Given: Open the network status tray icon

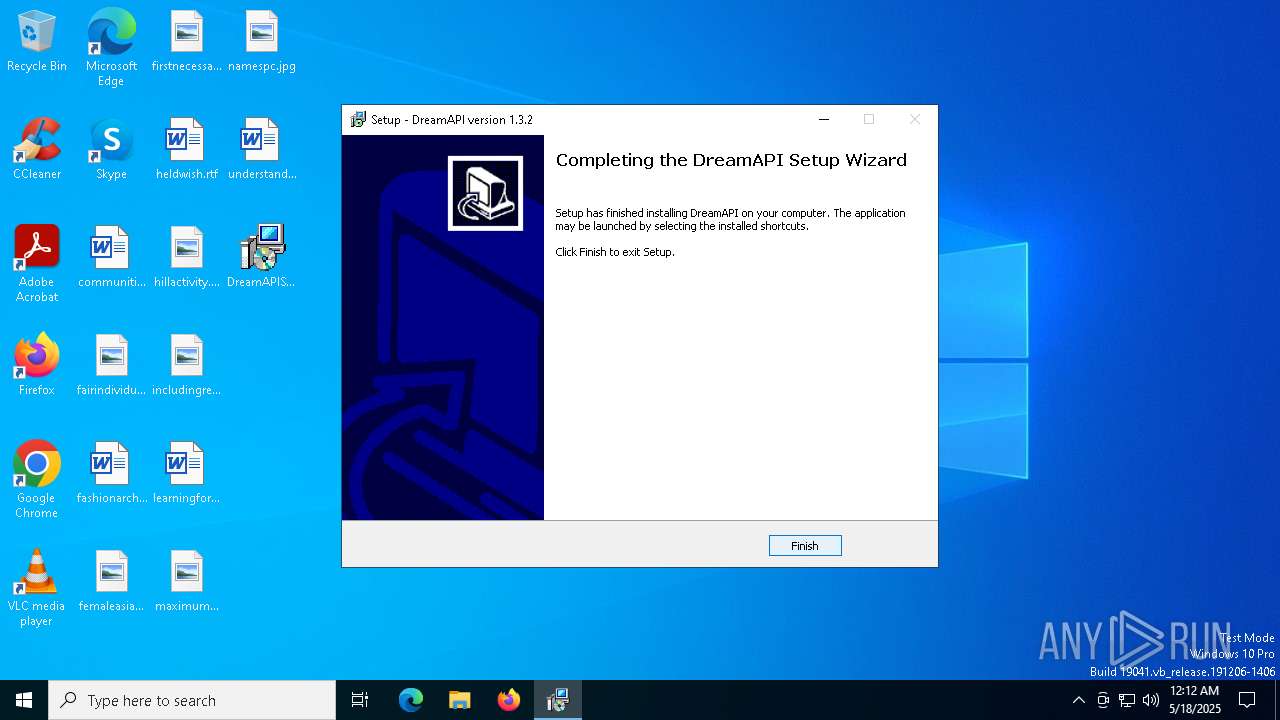Looking at the screenshot, I should coord(1127,700).
